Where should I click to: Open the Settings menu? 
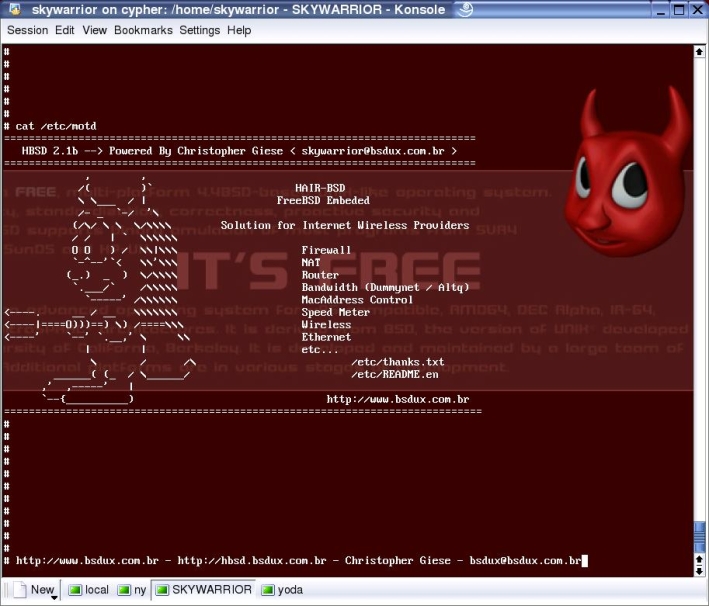coord(200,30)
